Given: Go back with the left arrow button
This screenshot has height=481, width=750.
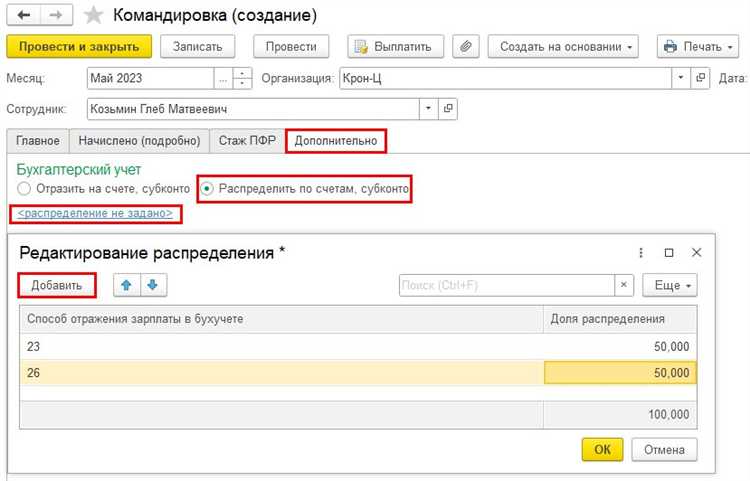Looking at the screenshot, I should [24, 15].
